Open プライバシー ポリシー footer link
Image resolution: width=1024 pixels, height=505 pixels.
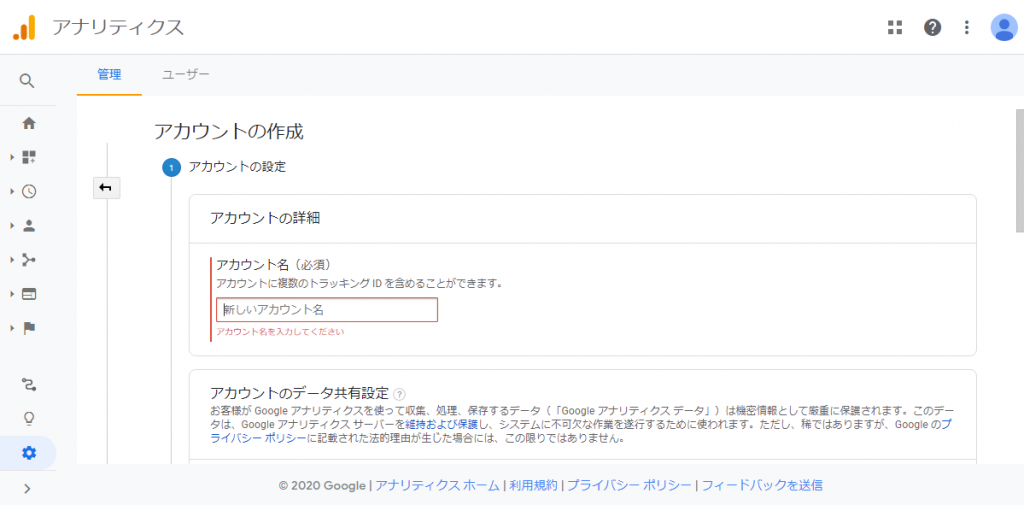(629, 485)
